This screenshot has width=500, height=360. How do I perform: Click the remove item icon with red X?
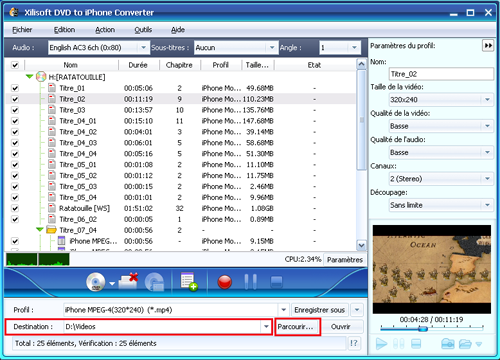[x=128, y=282]
